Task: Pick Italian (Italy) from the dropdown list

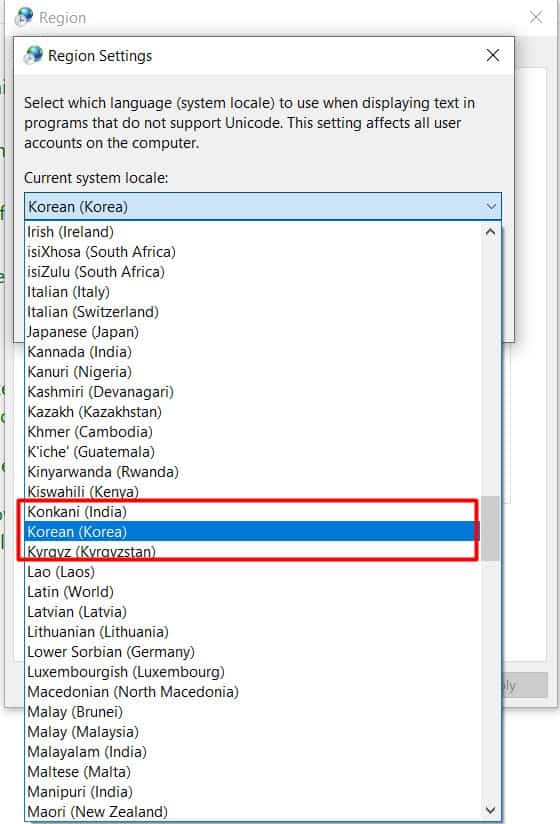Action: point(253,292)
